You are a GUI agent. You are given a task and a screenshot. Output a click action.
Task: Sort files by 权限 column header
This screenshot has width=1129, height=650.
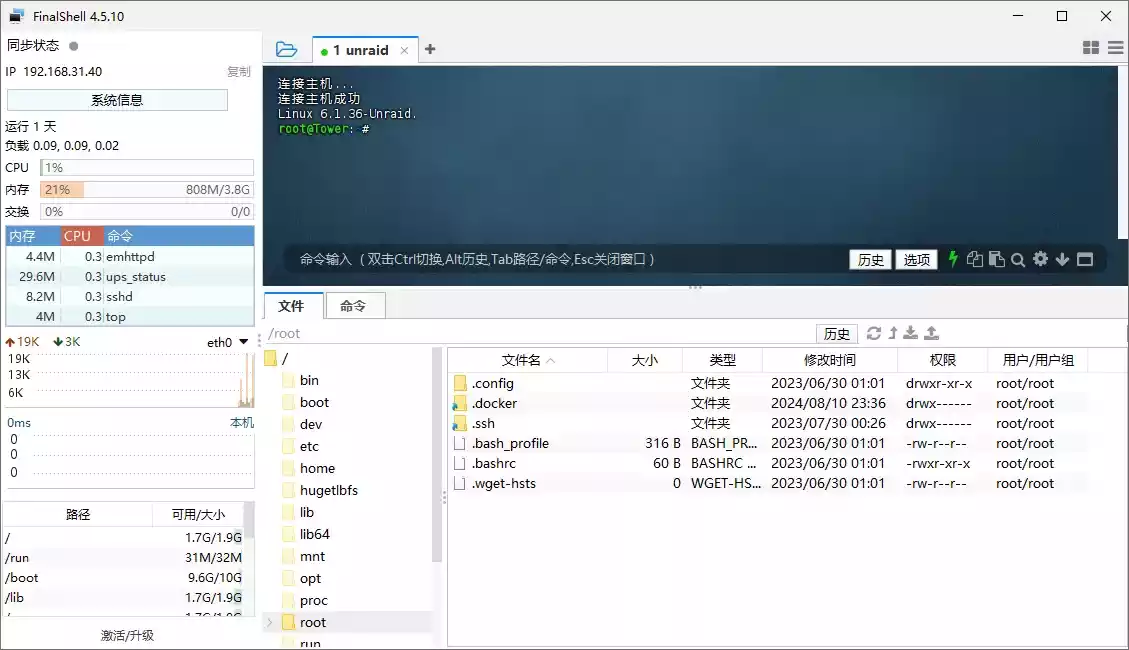coord(943,360)
